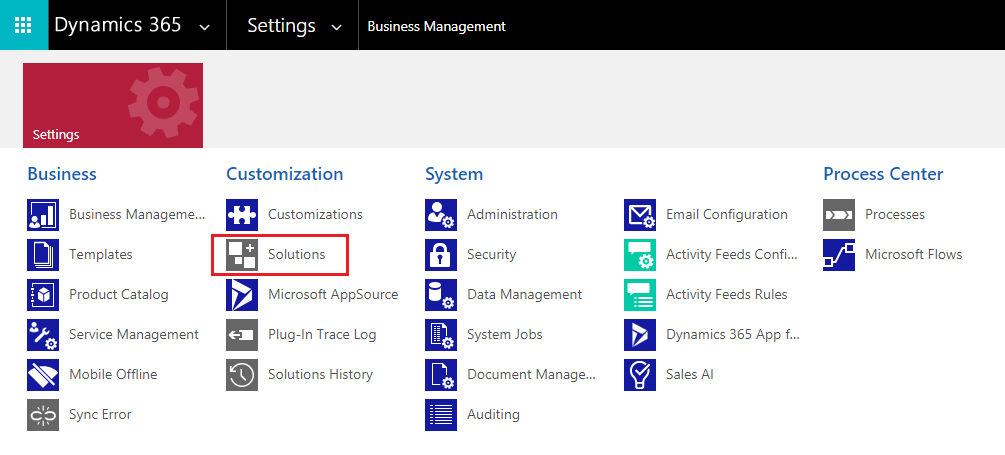
Task: Select the Security padlock icon
Action: [441, 254]
